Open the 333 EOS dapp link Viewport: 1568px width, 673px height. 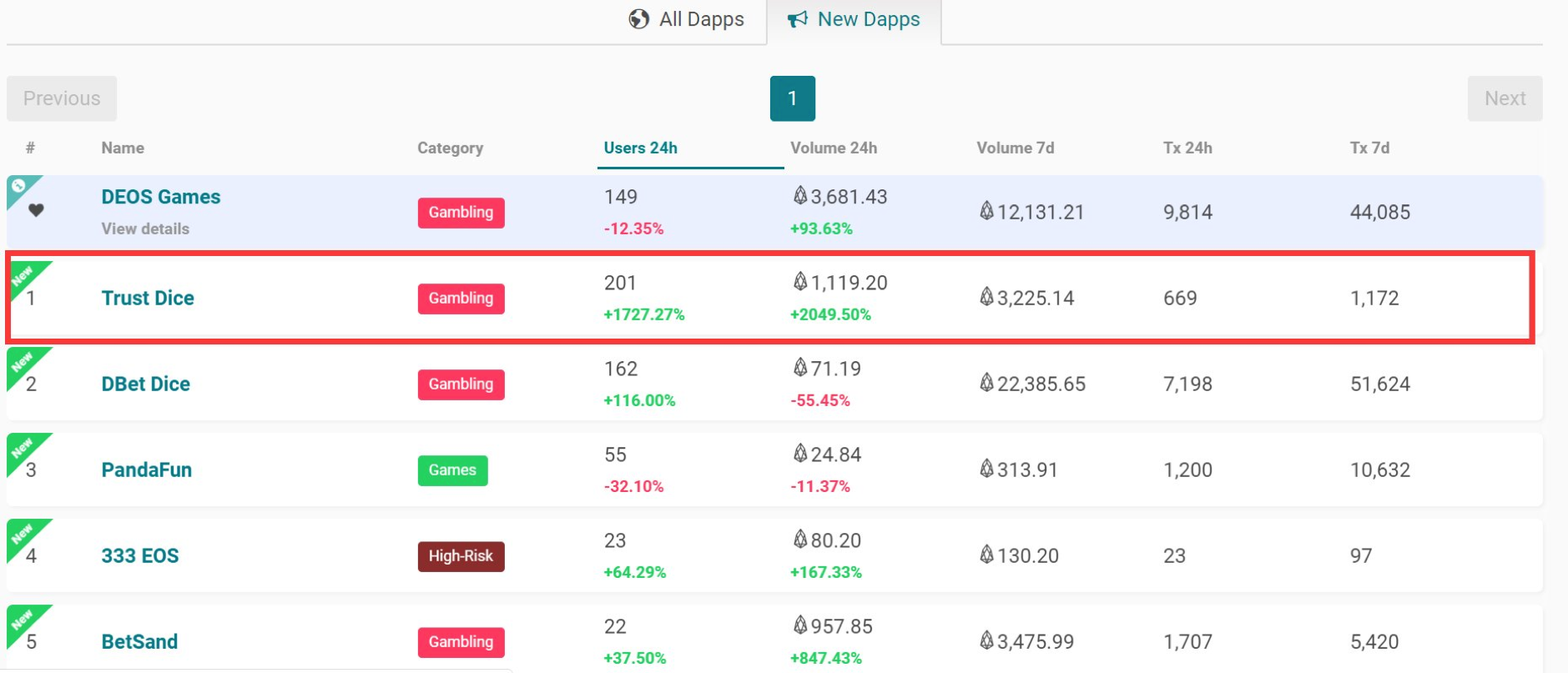coord(140,555)
